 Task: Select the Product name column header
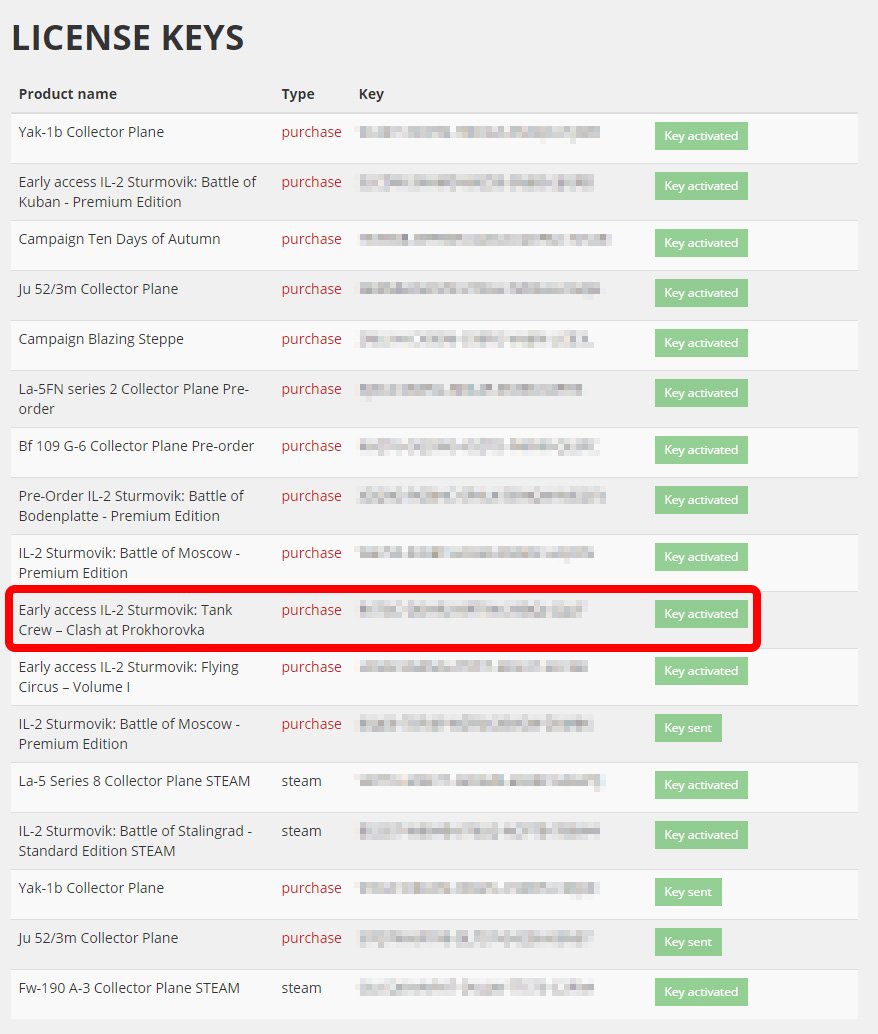[68, 94]
